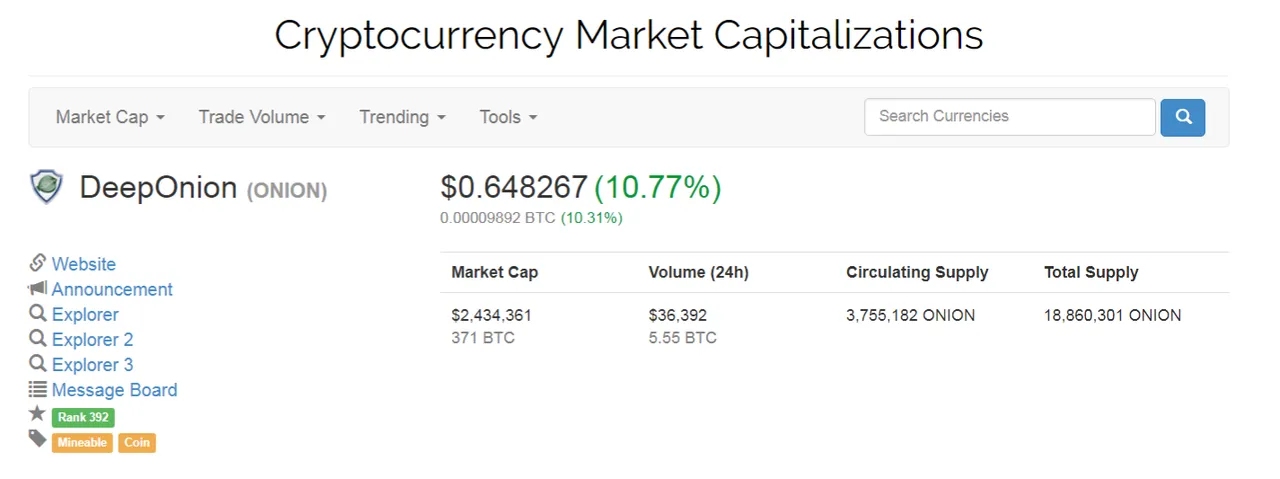Screen dimensions: 1280x479
Task: Expand the Tools dropdown menu
Action: click(508, 117)
